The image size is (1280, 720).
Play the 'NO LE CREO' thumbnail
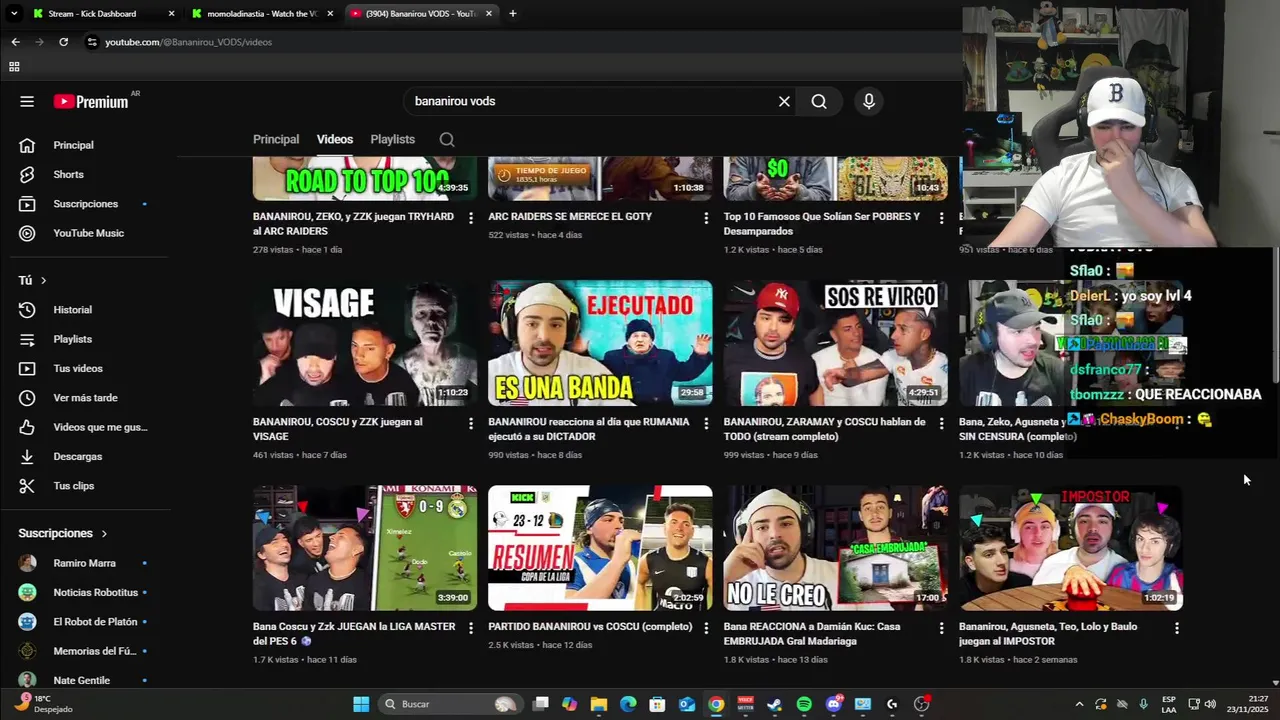pyautogui.click(x=836, y=548)
